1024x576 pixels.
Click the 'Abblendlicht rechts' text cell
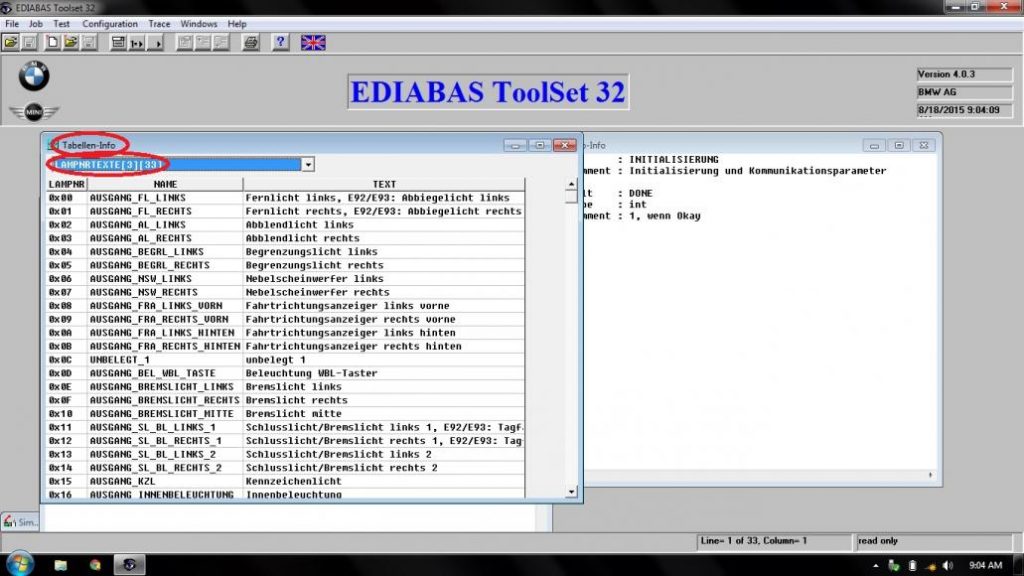point(384,238)
